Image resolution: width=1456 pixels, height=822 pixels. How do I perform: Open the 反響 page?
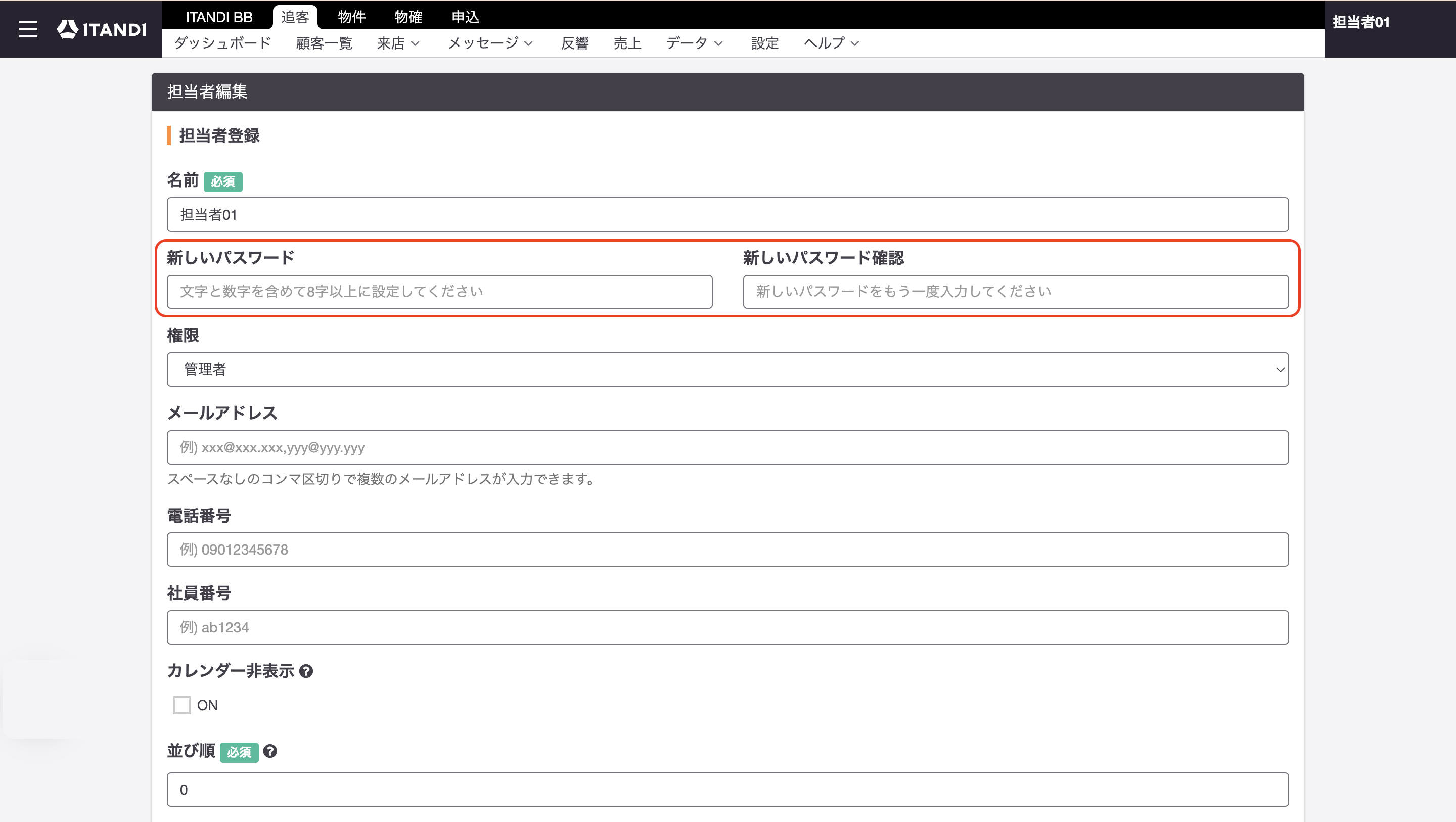[x=575, y=43]
